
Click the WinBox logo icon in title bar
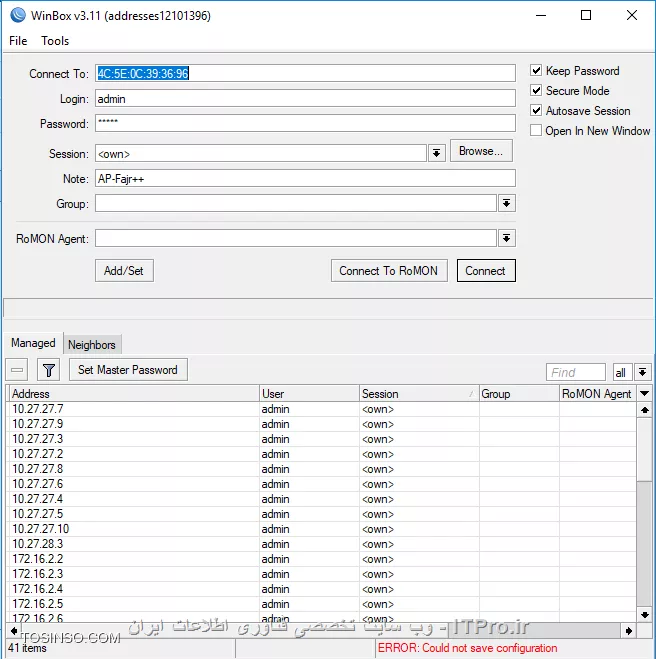tap(18, 15)
